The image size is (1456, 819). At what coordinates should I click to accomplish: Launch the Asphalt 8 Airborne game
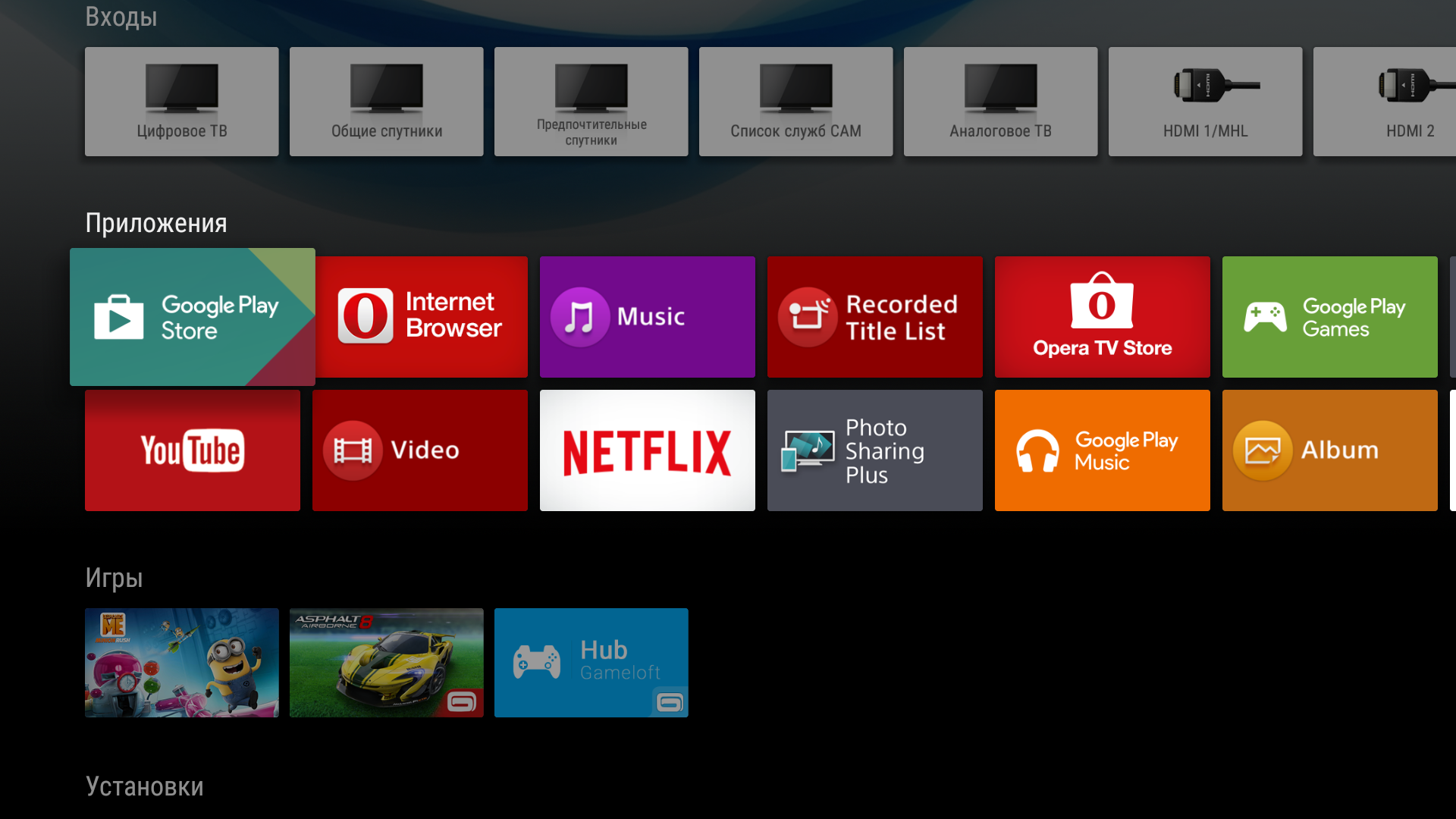(387, 663)
